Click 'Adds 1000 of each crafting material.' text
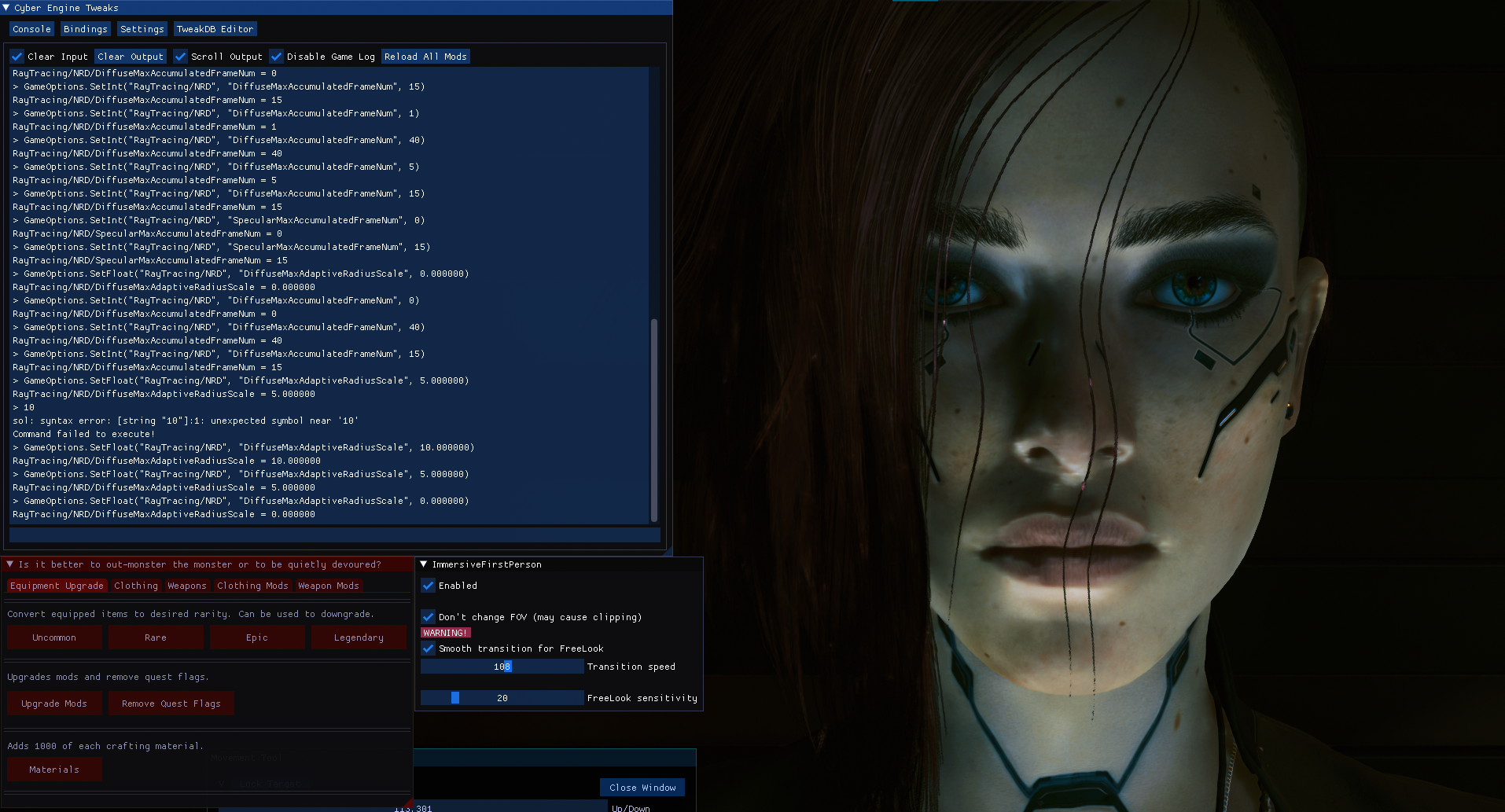This screenshot has height=812, width=1505. [x=105, y=746]
